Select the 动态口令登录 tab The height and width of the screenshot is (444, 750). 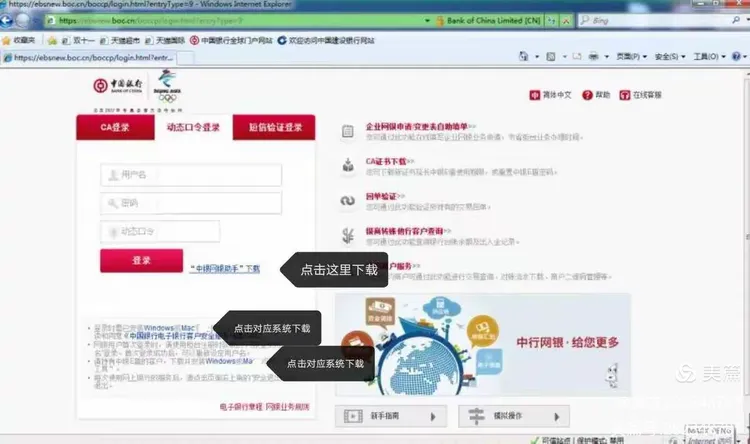tap(193, 127)
